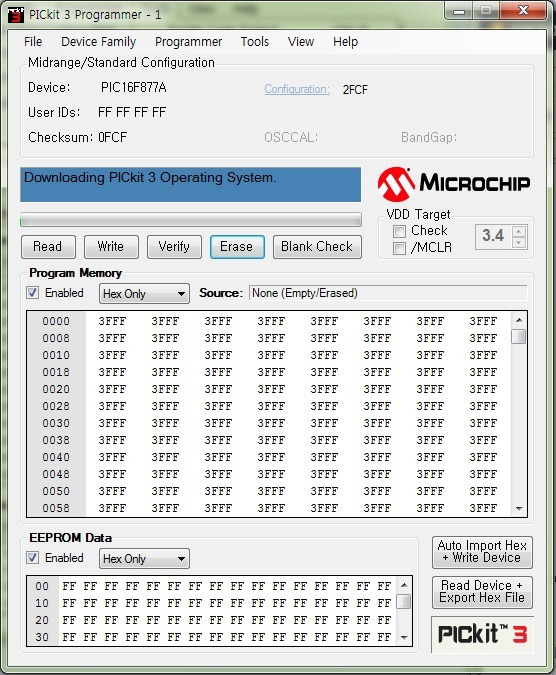Click the User IDs value FF FF FF FF
The height and width of the screenshot is (675, 556).
pos(132,112)
